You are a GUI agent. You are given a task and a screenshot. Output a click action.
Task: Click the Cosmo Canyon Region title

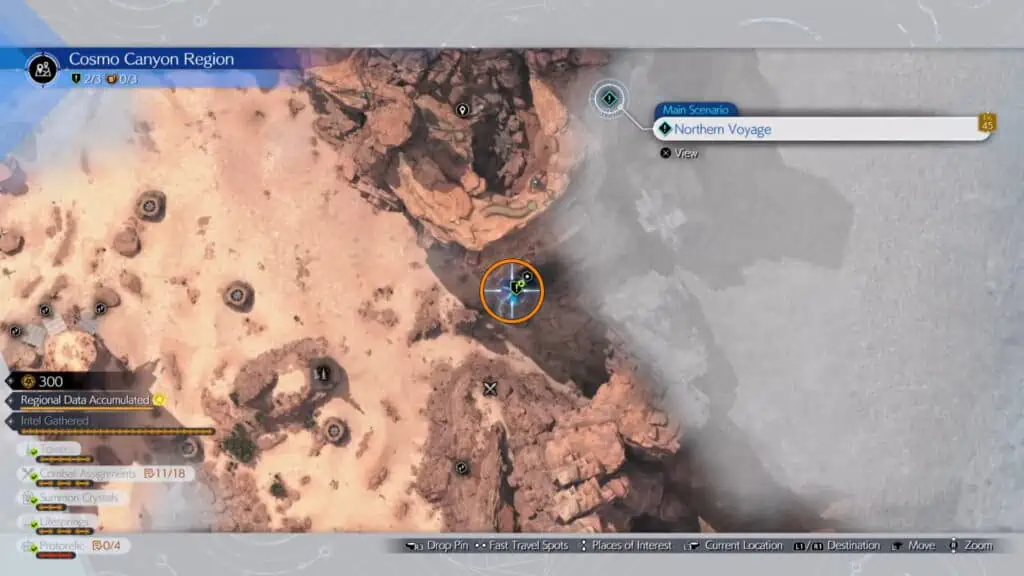coord(152,59)
